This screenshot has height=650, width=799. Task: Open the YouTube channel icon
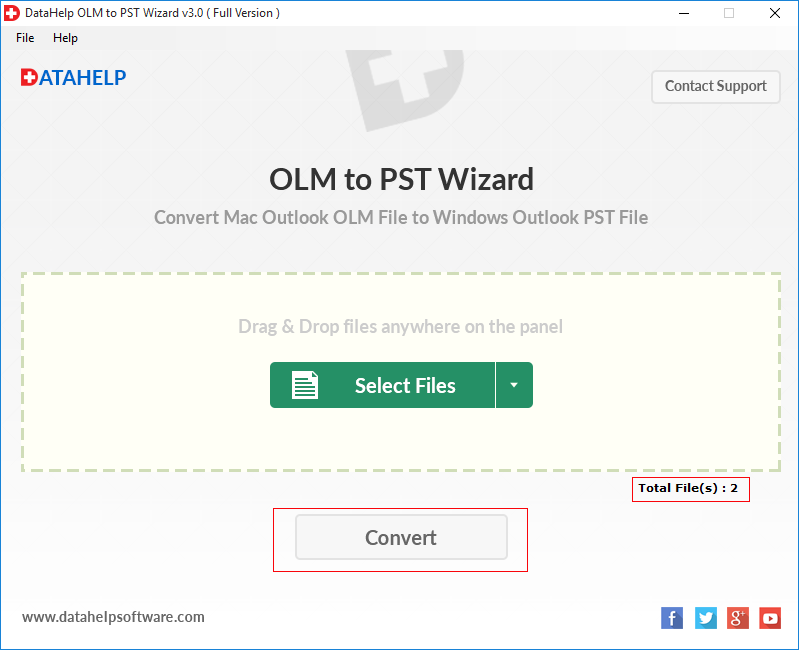click(770, 618)
